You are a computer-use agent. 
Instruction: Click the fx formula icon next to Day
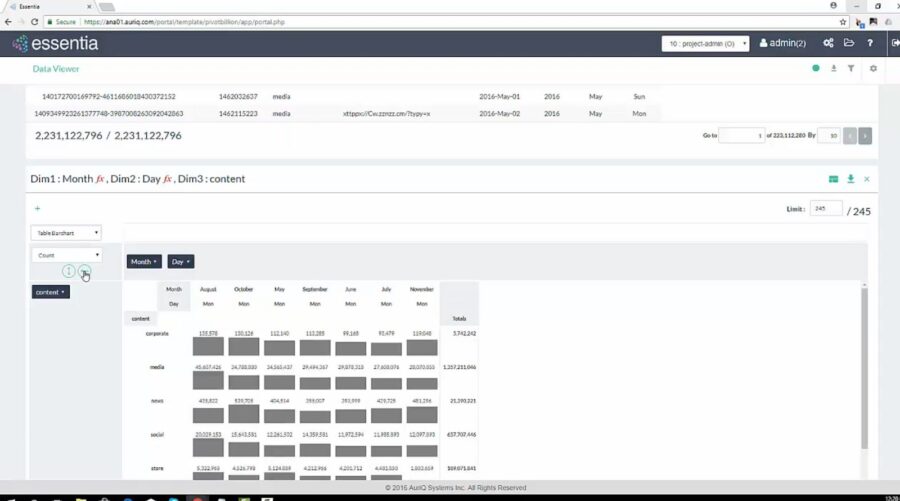click(x=168, y=179)
